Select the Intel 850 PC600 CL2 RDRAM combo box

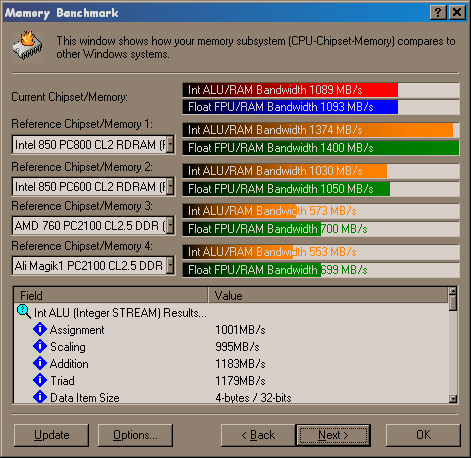[93, 186]
